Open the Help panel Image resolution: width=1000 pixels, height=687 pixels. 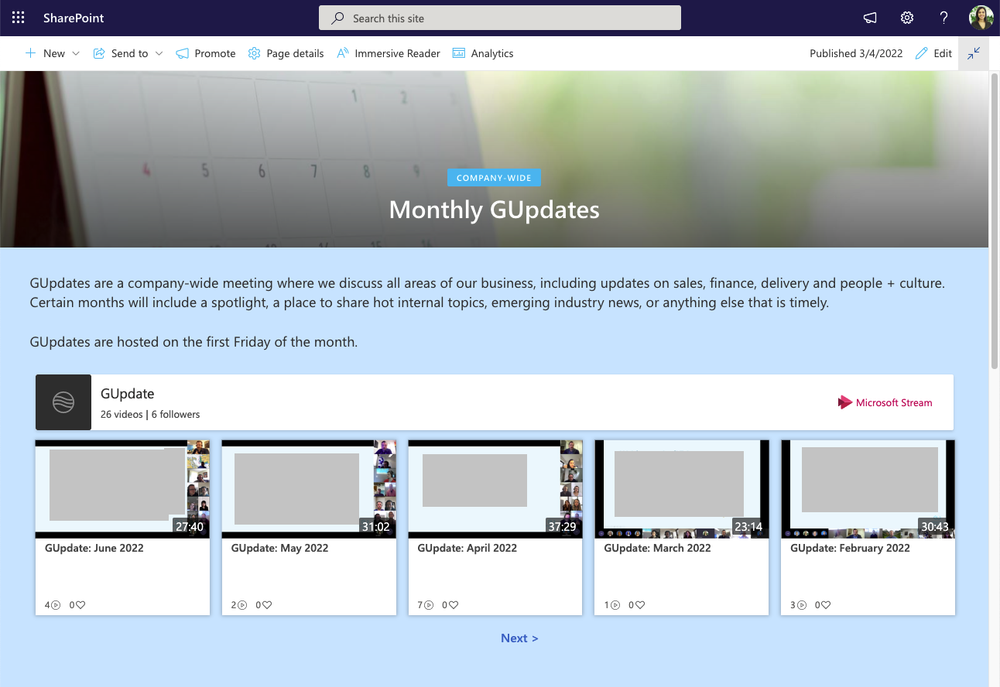(x=943, y=17)
